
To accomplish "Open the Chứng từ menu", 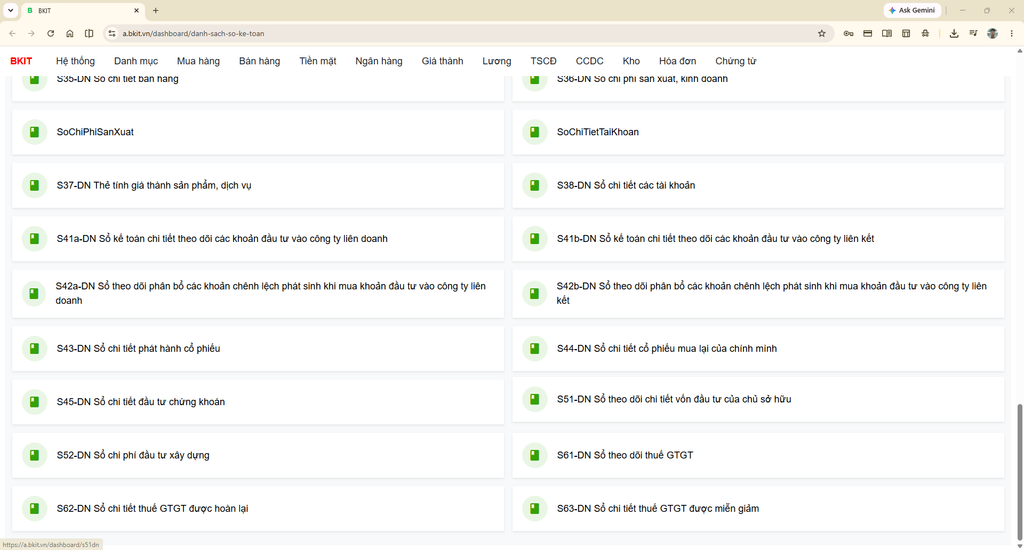I will (735, 61).
